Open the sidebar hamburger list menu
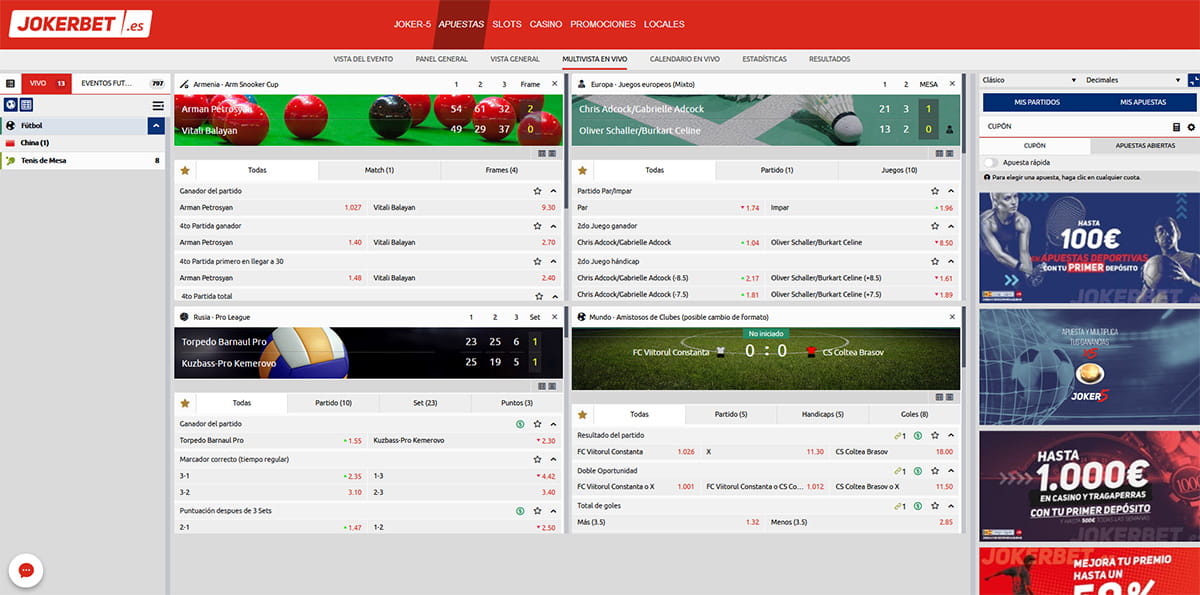 coord(158,105)
